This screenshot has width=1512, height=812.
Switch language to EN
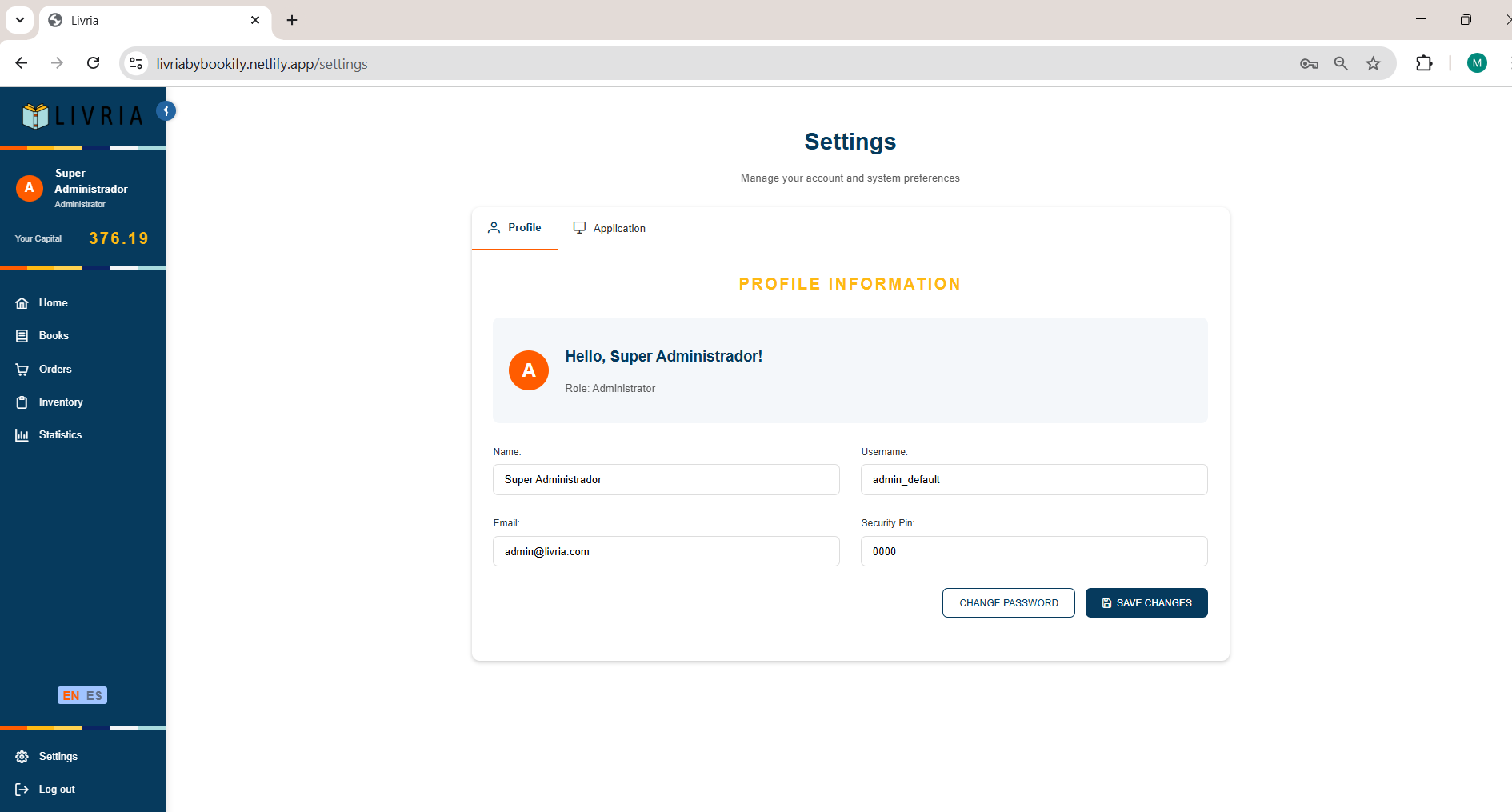(x=71, y=695)
